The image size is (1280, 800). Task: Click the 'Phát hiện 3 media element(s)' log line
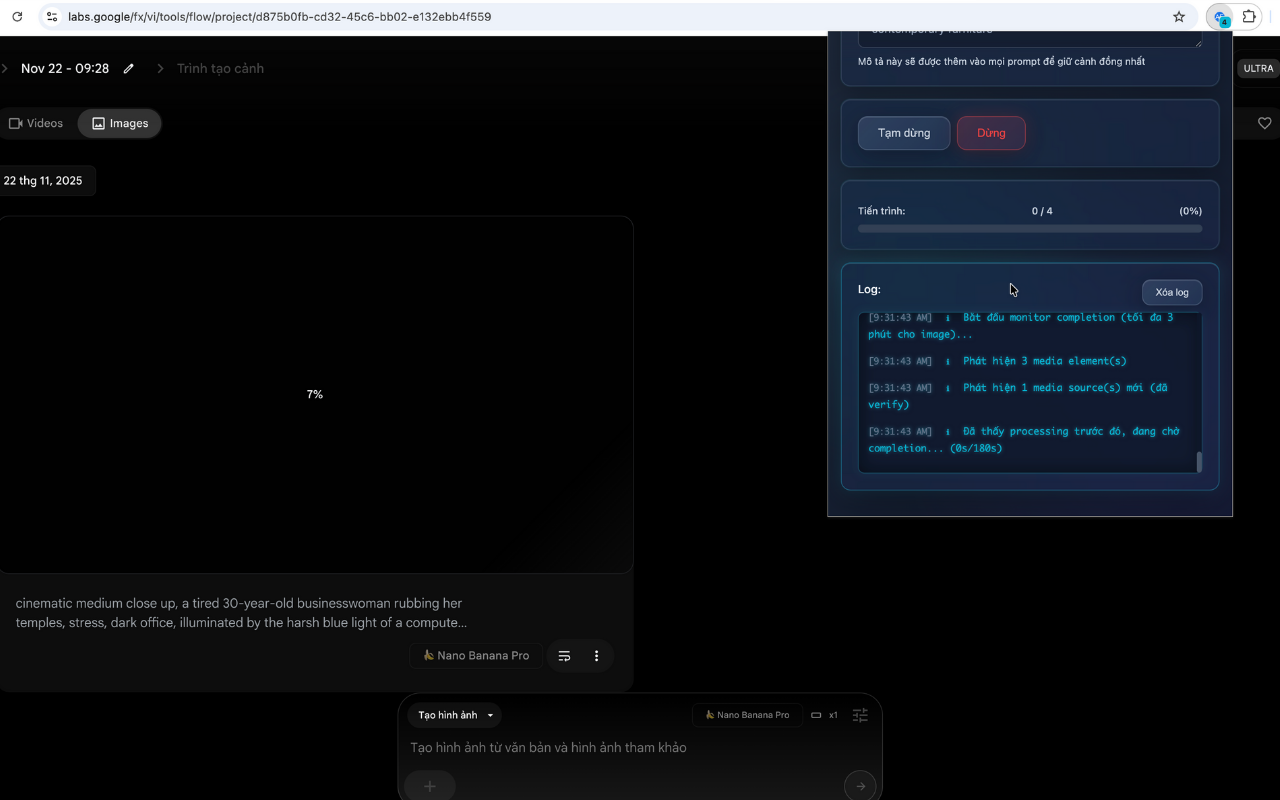point(1044,361)
